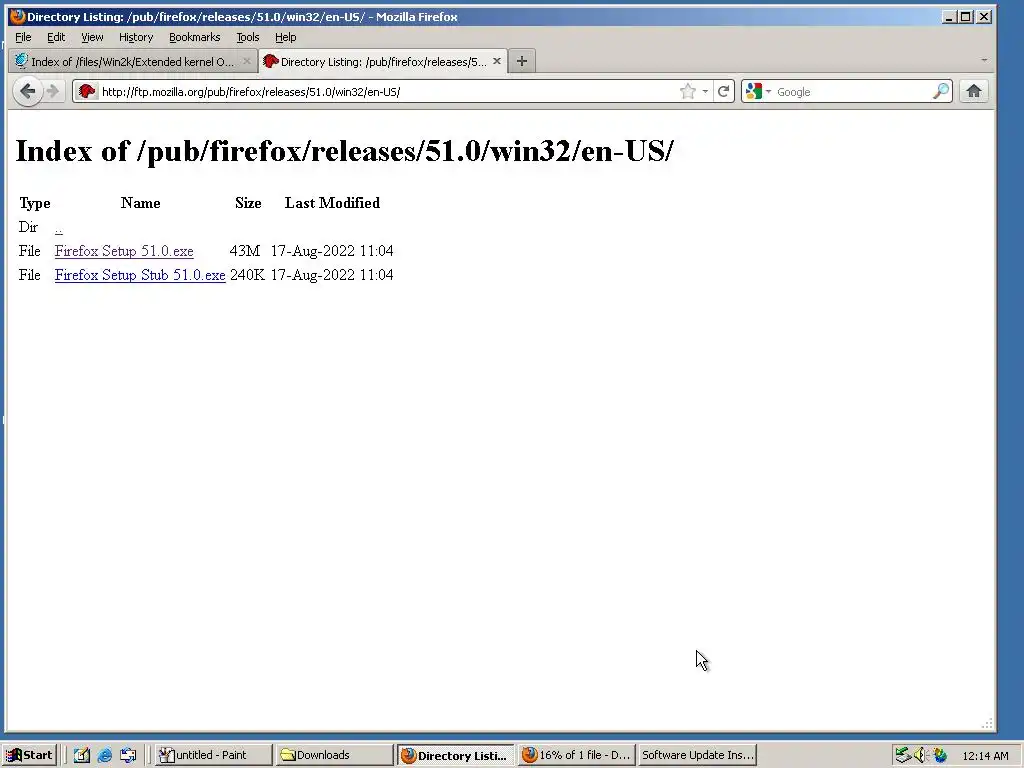The height and width of the screenshot is (768, 1024).
Task: Reload the current page
Action: point(723,91)
